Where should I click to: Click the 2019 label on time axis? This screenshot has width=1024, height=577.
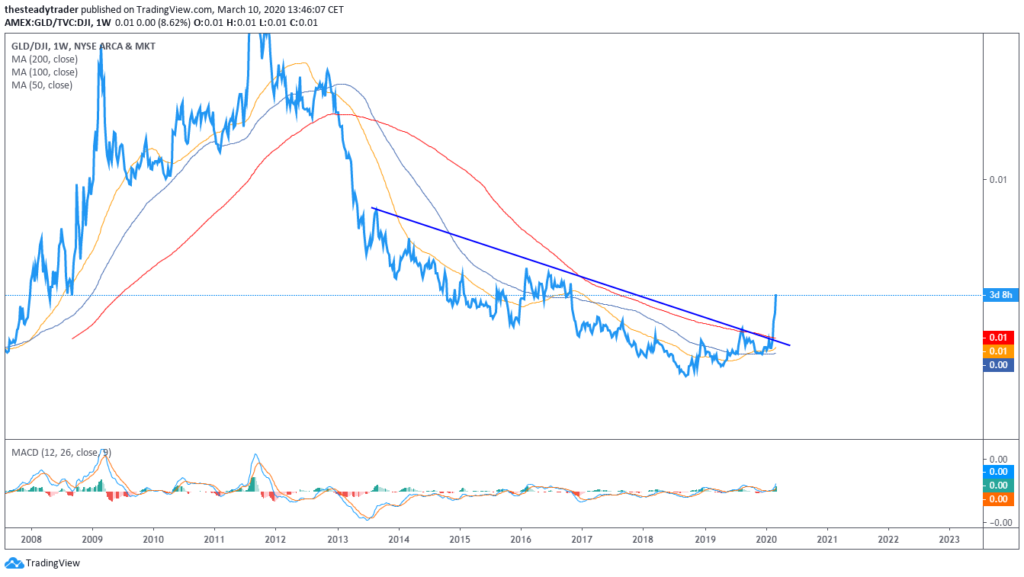pyautogui.click(x=705, y=539)
